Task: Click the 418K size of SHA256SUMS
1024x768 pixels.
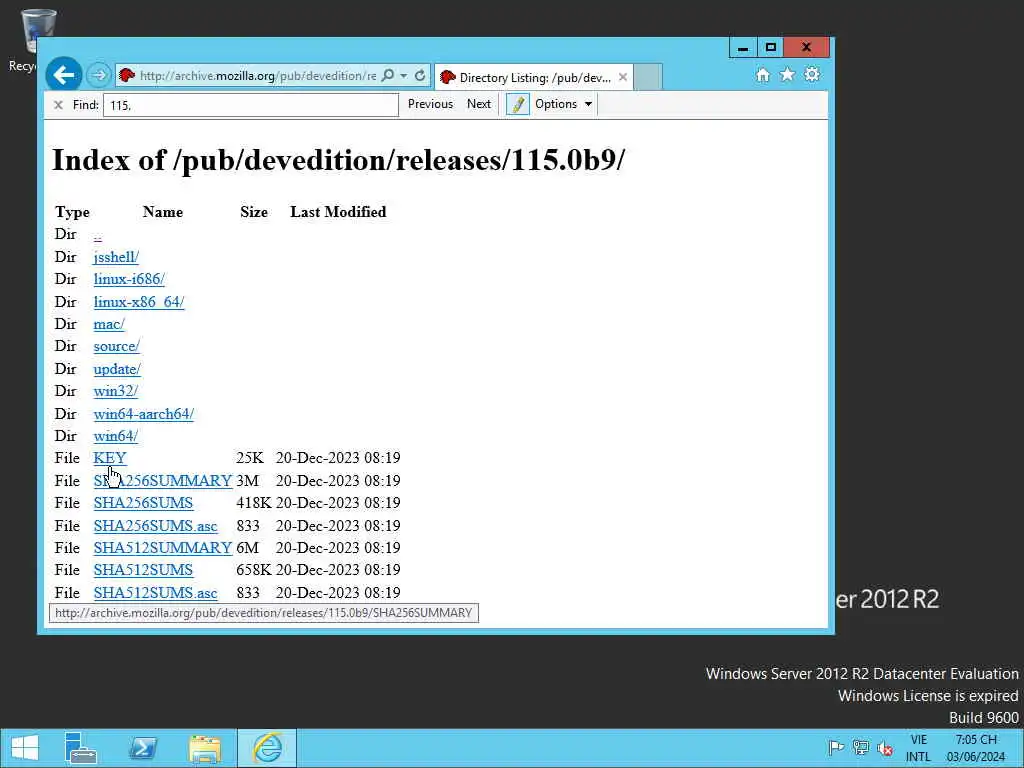Action: point(254,503)
